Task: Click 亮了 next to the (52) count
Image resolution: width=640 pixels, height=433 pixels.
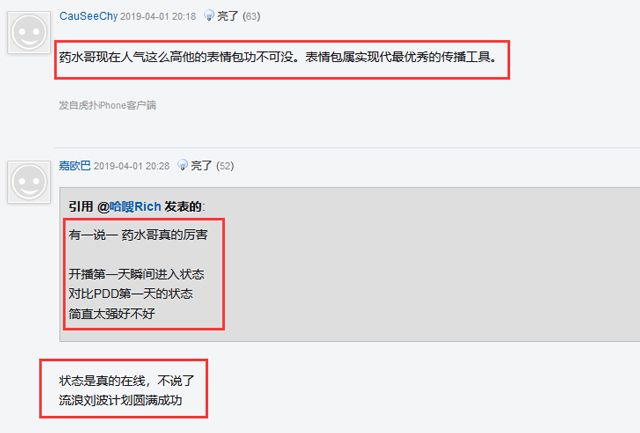Action: point(201,166)
